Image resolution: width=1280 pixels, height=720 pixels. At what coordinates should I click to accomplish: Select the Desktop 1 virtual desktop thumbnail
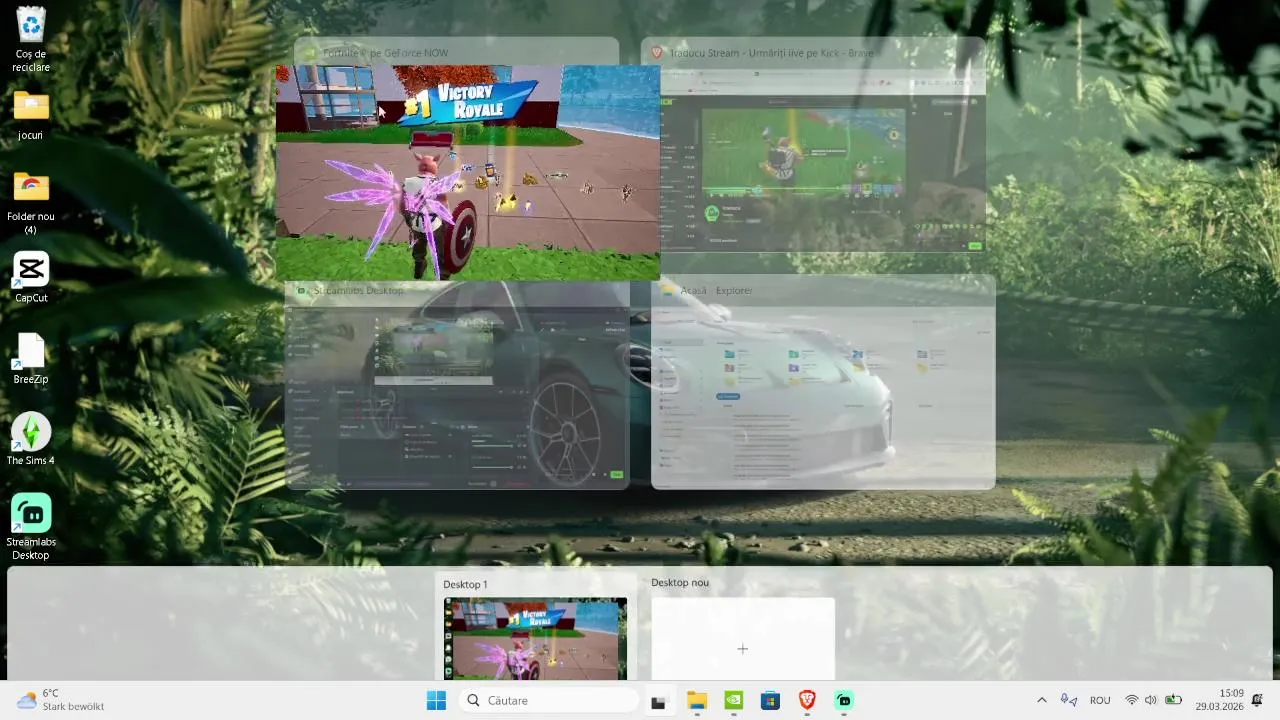tap(535, 638)
